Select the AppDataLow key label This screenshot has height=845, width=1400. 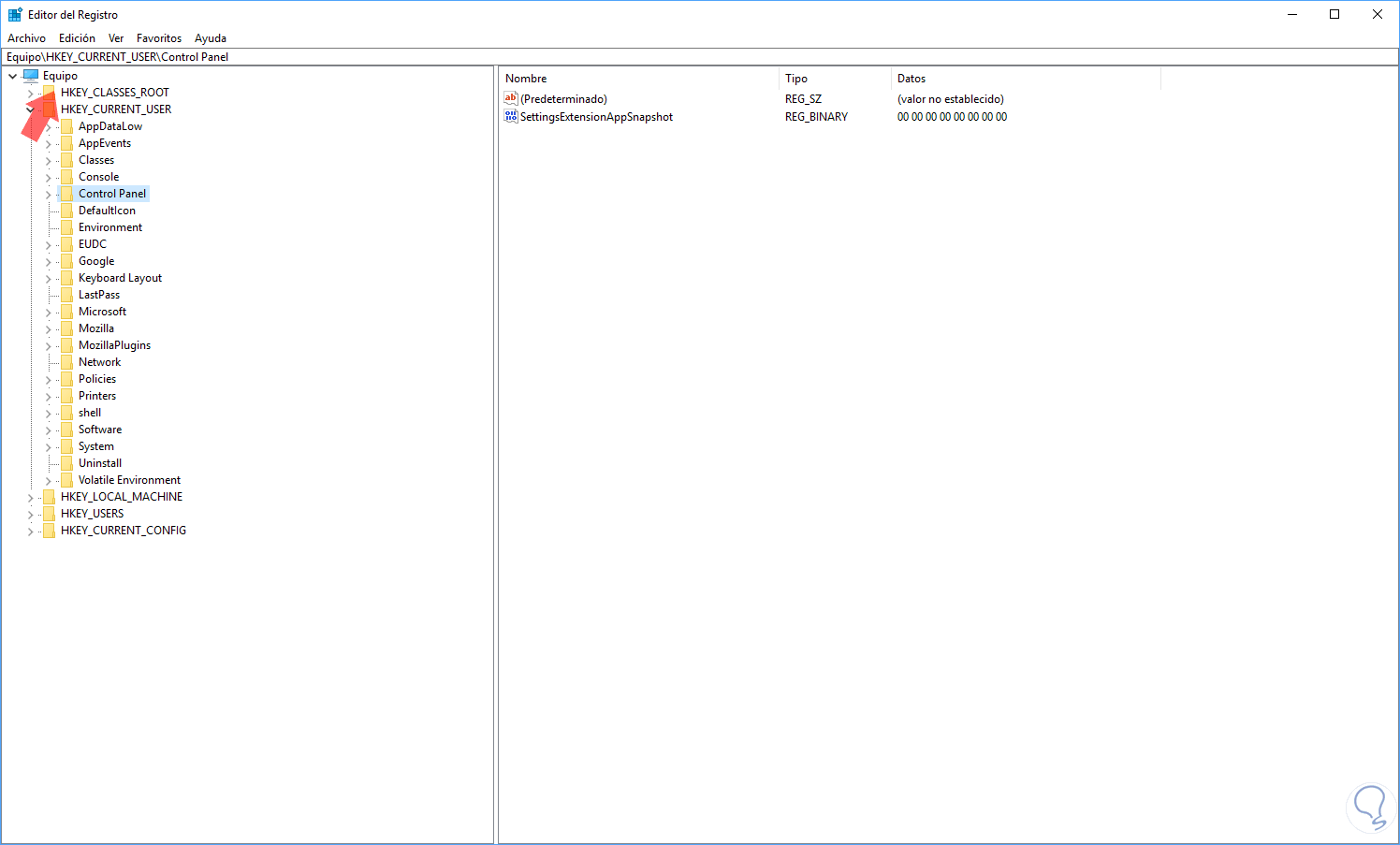(110, 126)
